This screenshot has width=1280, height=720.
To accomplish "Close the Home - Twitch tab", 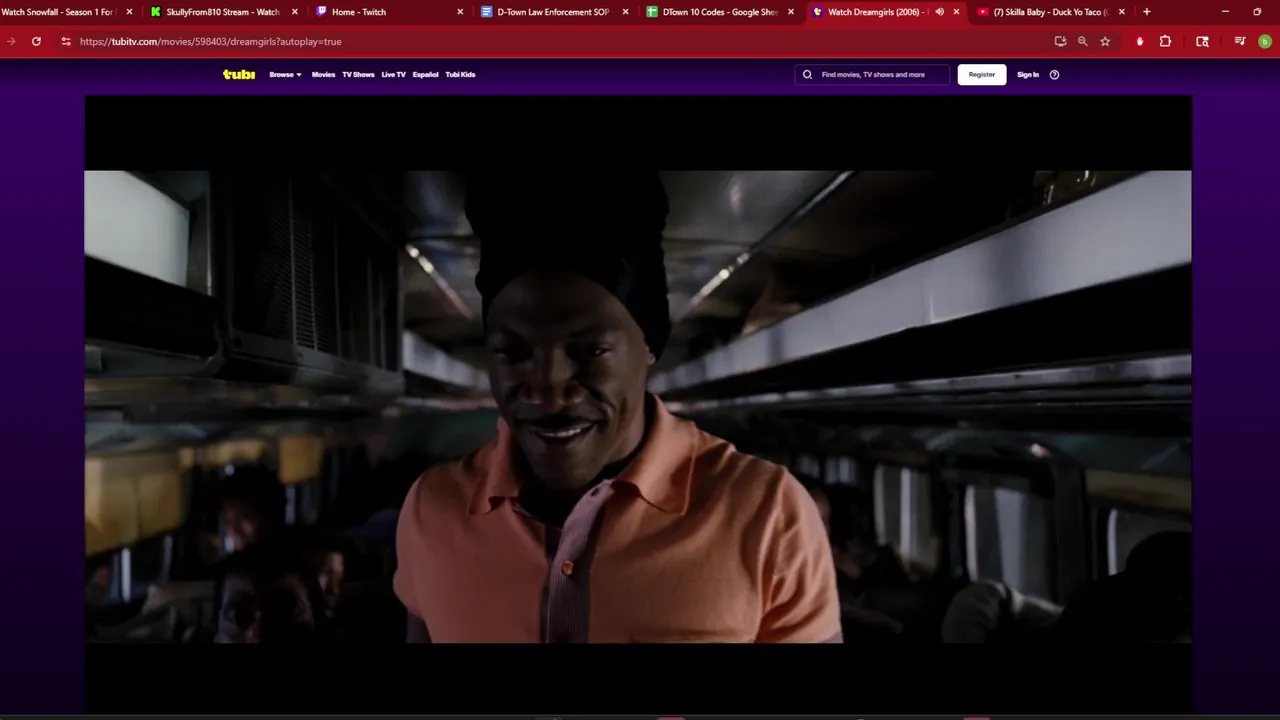I will click(460, 12).
